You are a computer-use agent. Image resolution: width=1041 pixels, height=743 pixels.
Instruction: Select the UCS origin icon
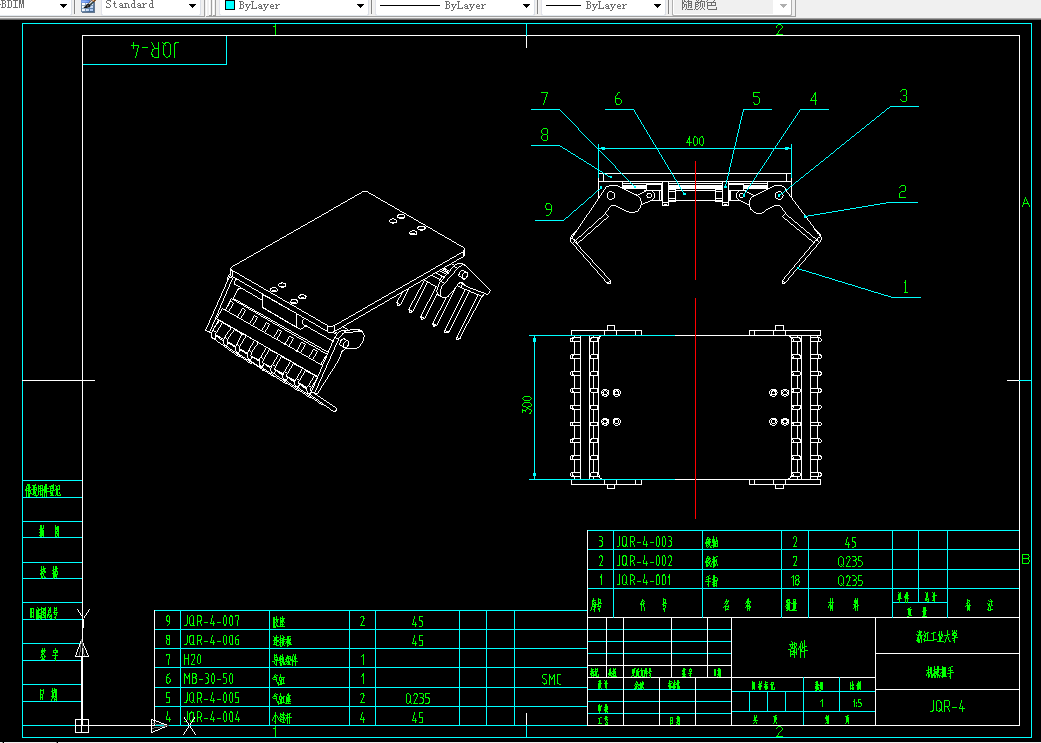click(x=82, y=726)
